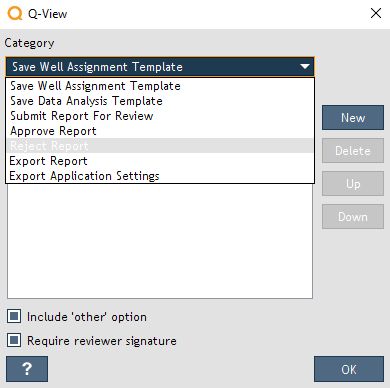Select the highlighted Reject Report entry
The width and height of the screenshot is (390, 388).
coord(160,146)
